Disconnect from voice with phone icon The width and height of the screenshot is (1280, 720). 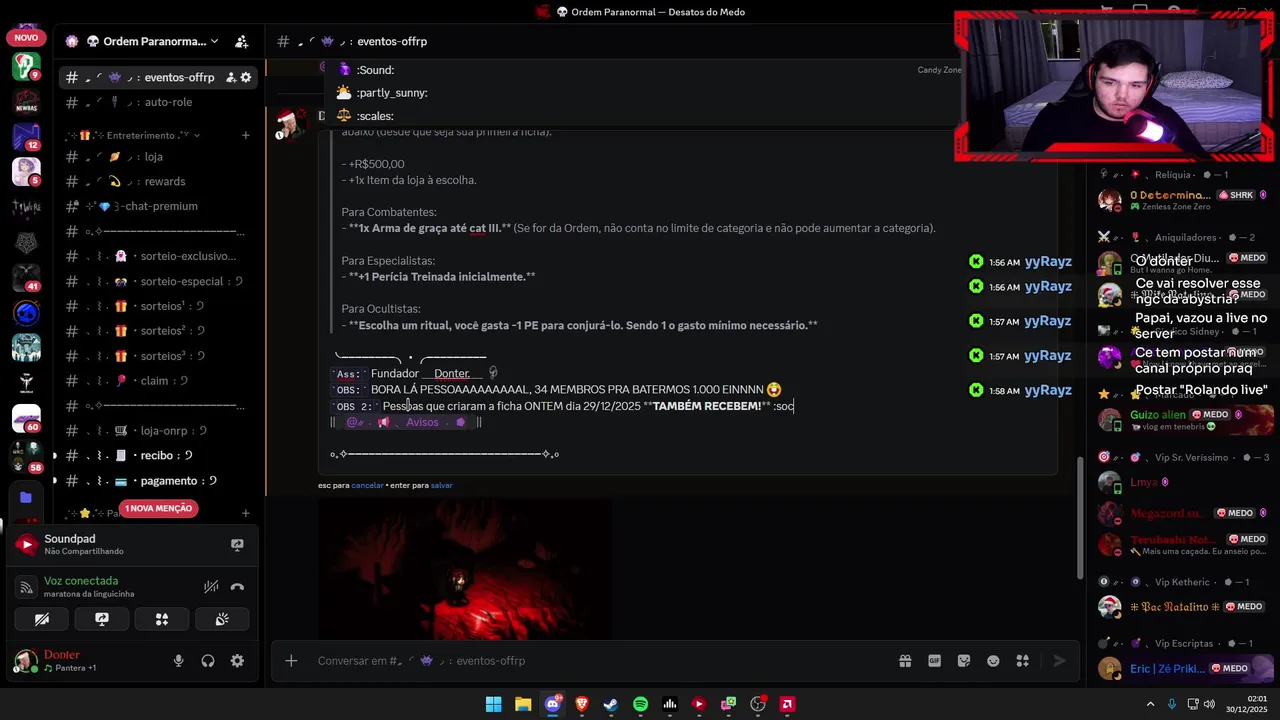coord(237,587)
